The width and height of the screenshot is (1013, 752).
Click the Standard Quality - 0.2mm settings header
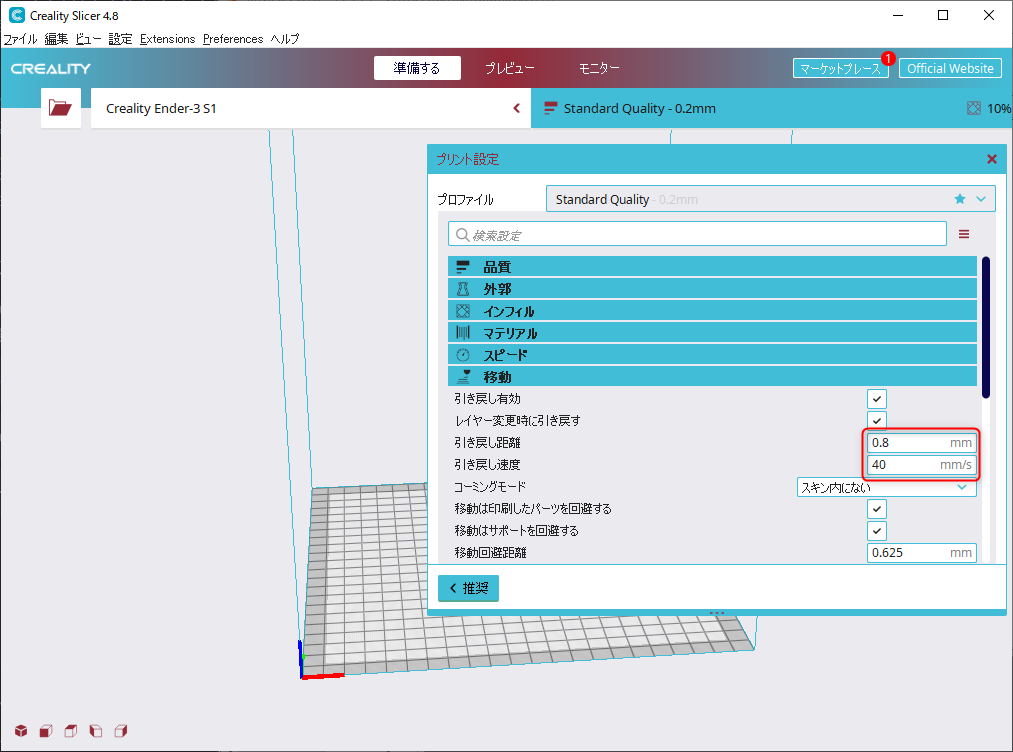(x=771, y=108)
